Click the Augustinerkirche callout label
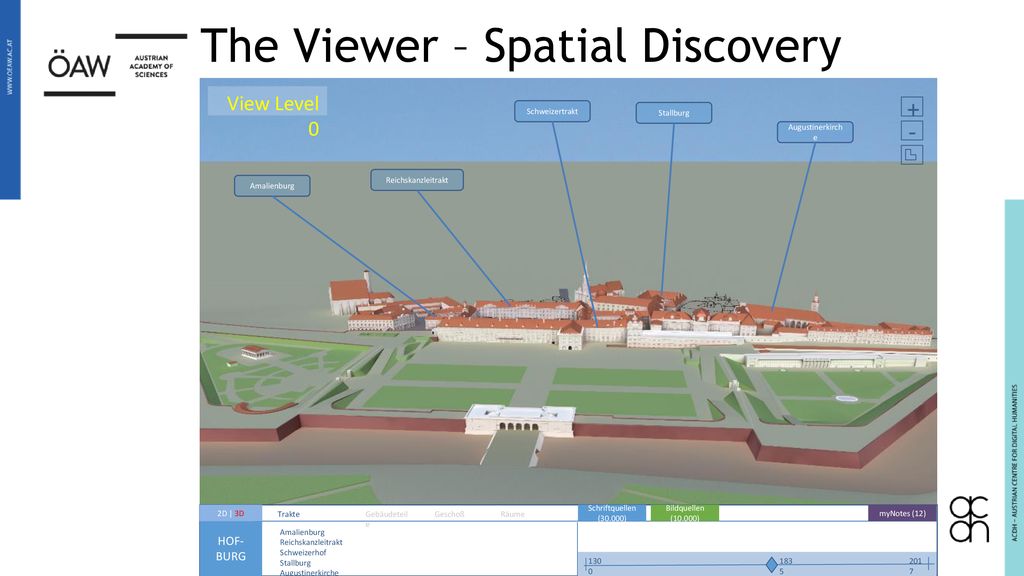The height and width of the screenshot is (576, 1024). click(x=815, y=132)
